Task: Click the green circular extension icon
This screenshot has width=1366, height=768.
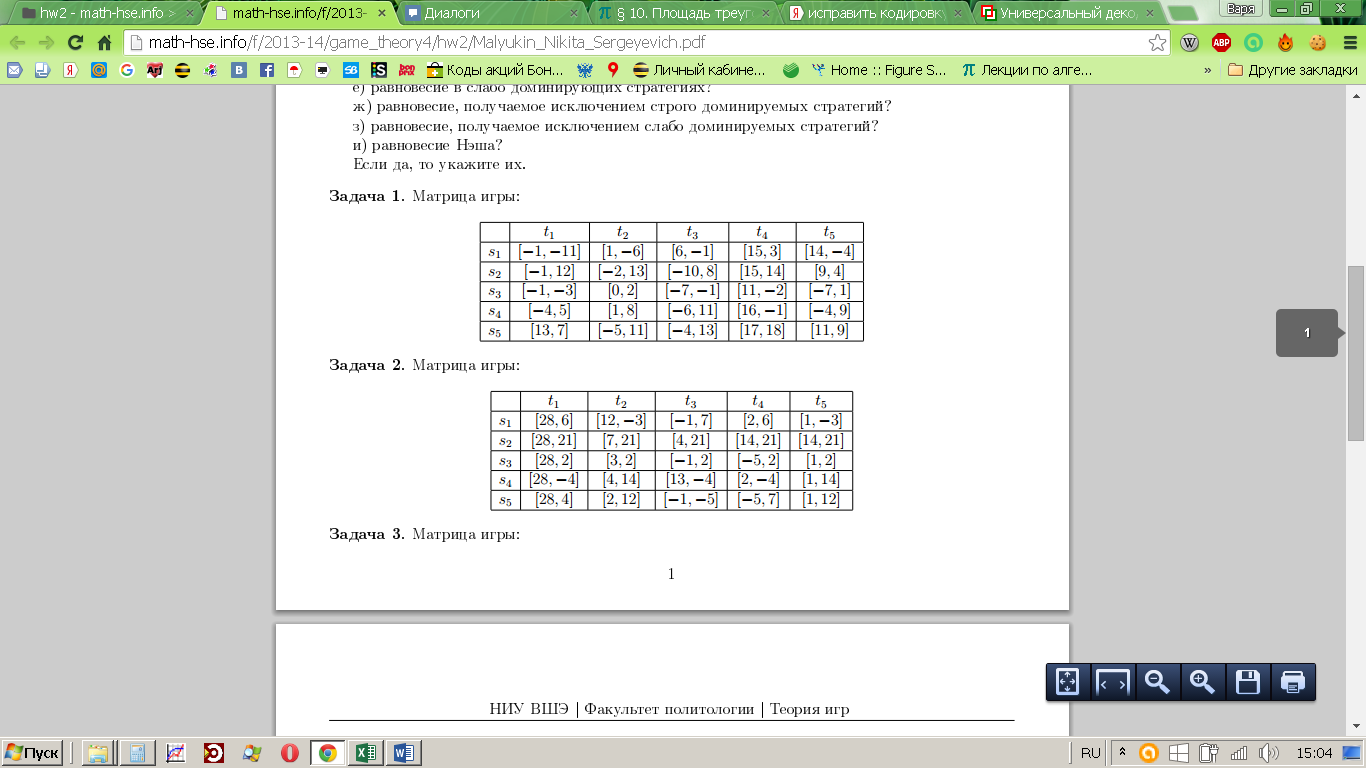Action: click(1253, 43)
